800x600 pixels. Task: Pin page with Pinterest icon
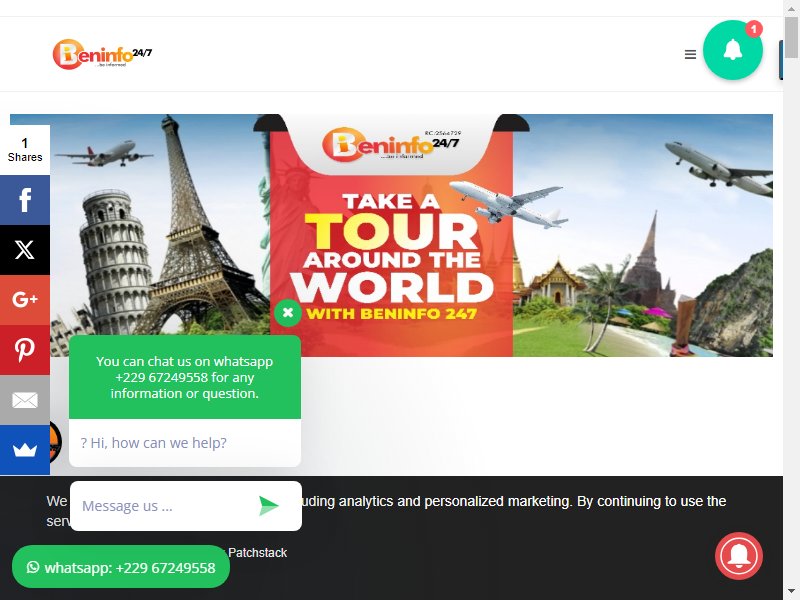coord(25,350)
